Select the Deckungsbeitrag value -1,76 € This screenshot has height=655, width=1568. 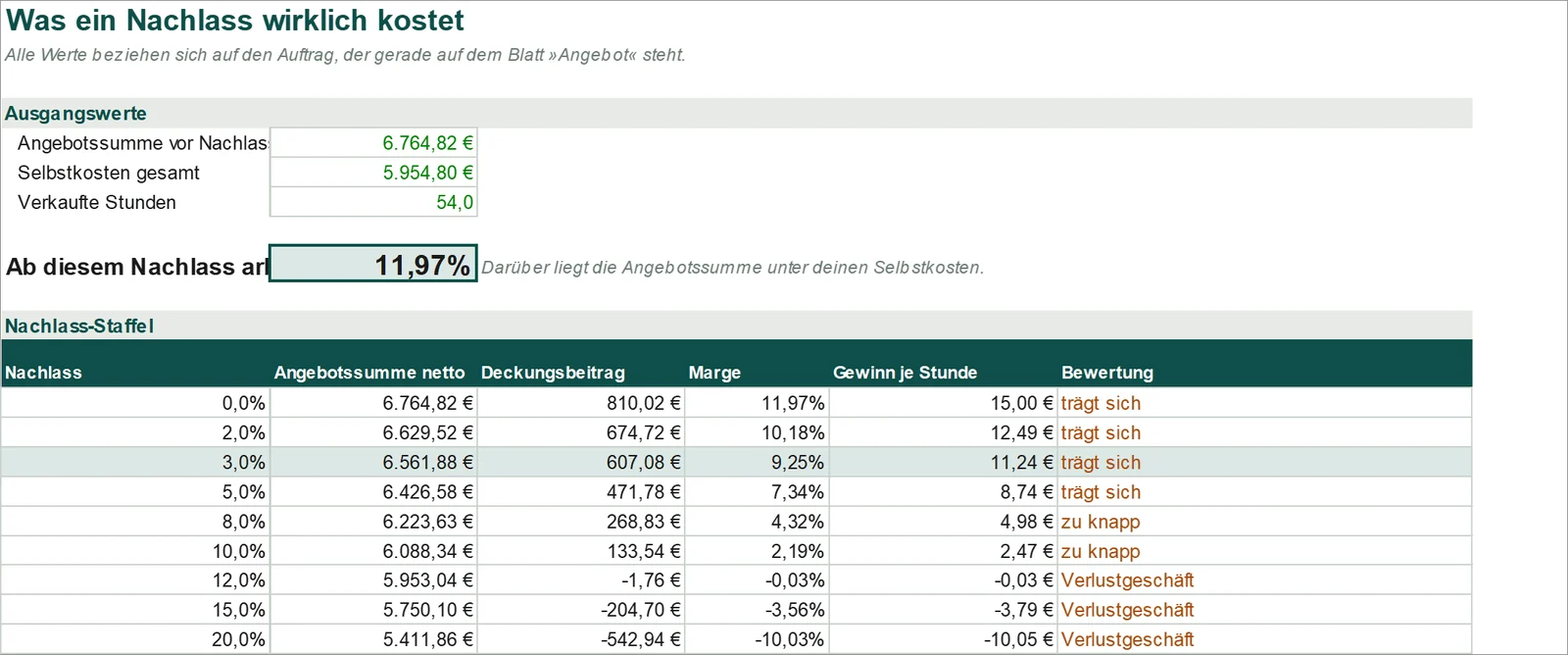(581, 579)
